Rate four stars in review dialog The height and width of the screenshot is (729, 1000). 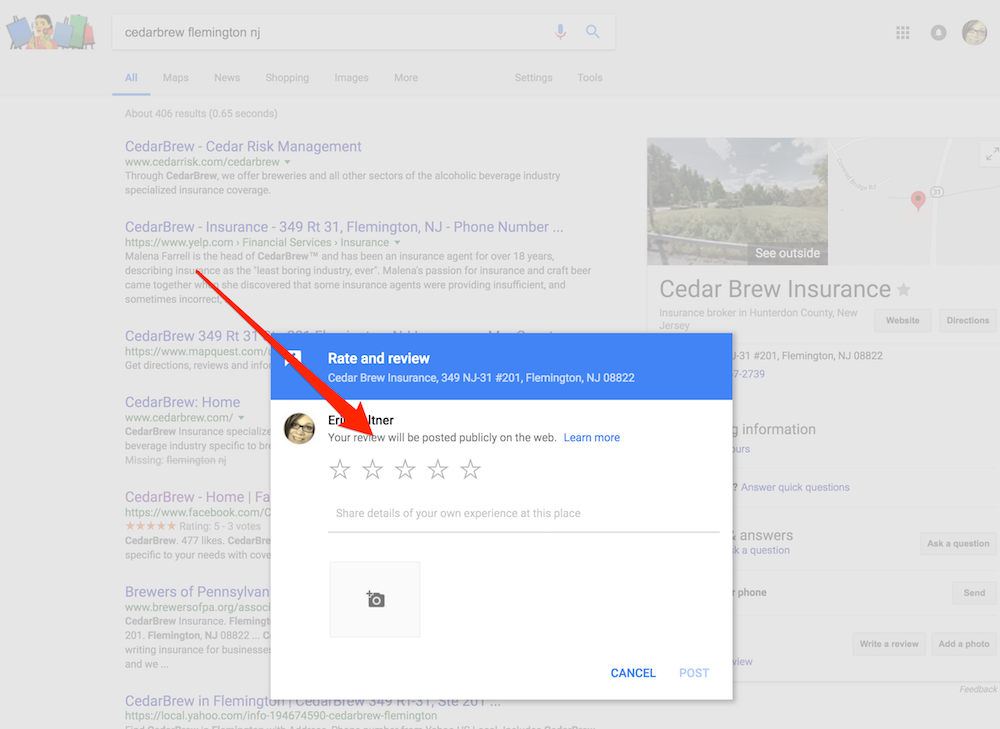click(438, 469)
